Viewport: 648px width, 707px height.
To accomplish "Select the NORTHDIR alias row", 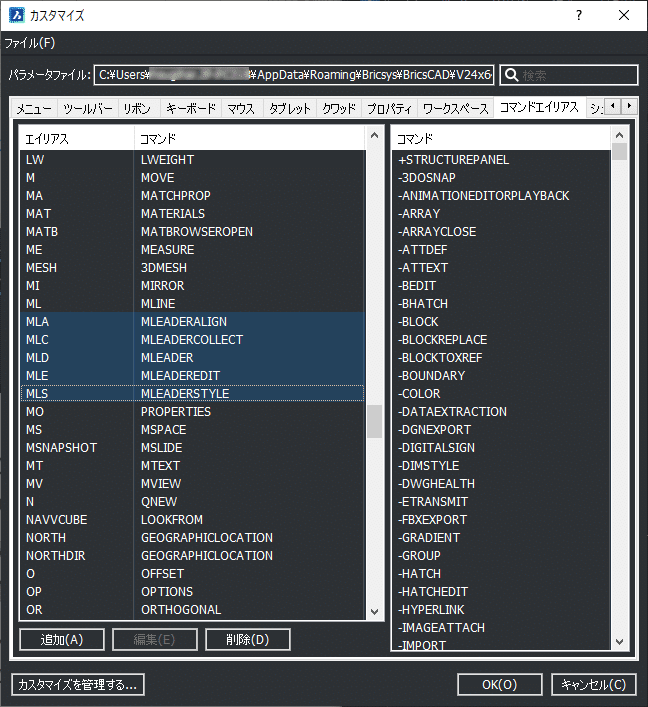I will pos(193,556).
